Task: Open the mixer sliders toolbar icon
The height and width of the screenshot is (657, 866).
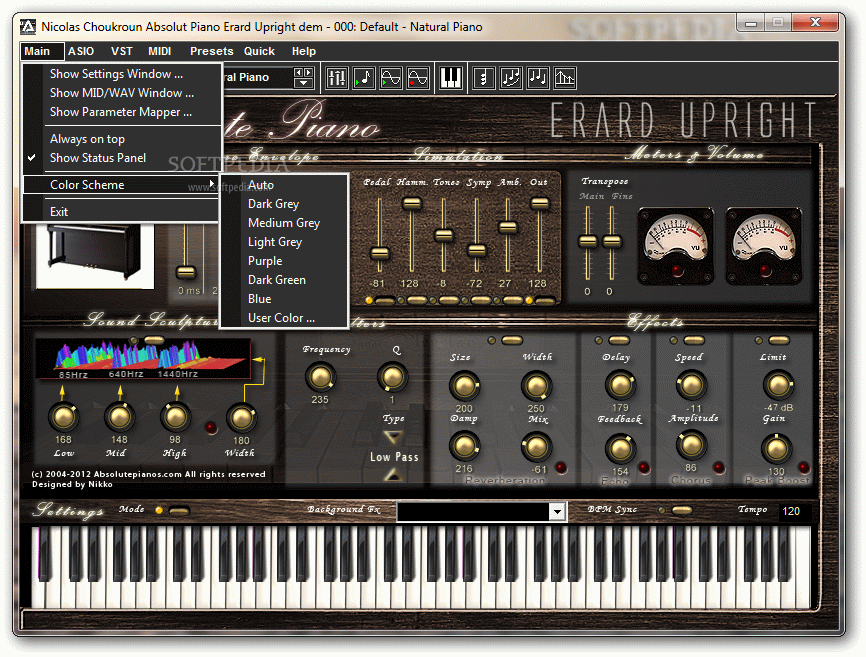Action: (x=336, y=78)
